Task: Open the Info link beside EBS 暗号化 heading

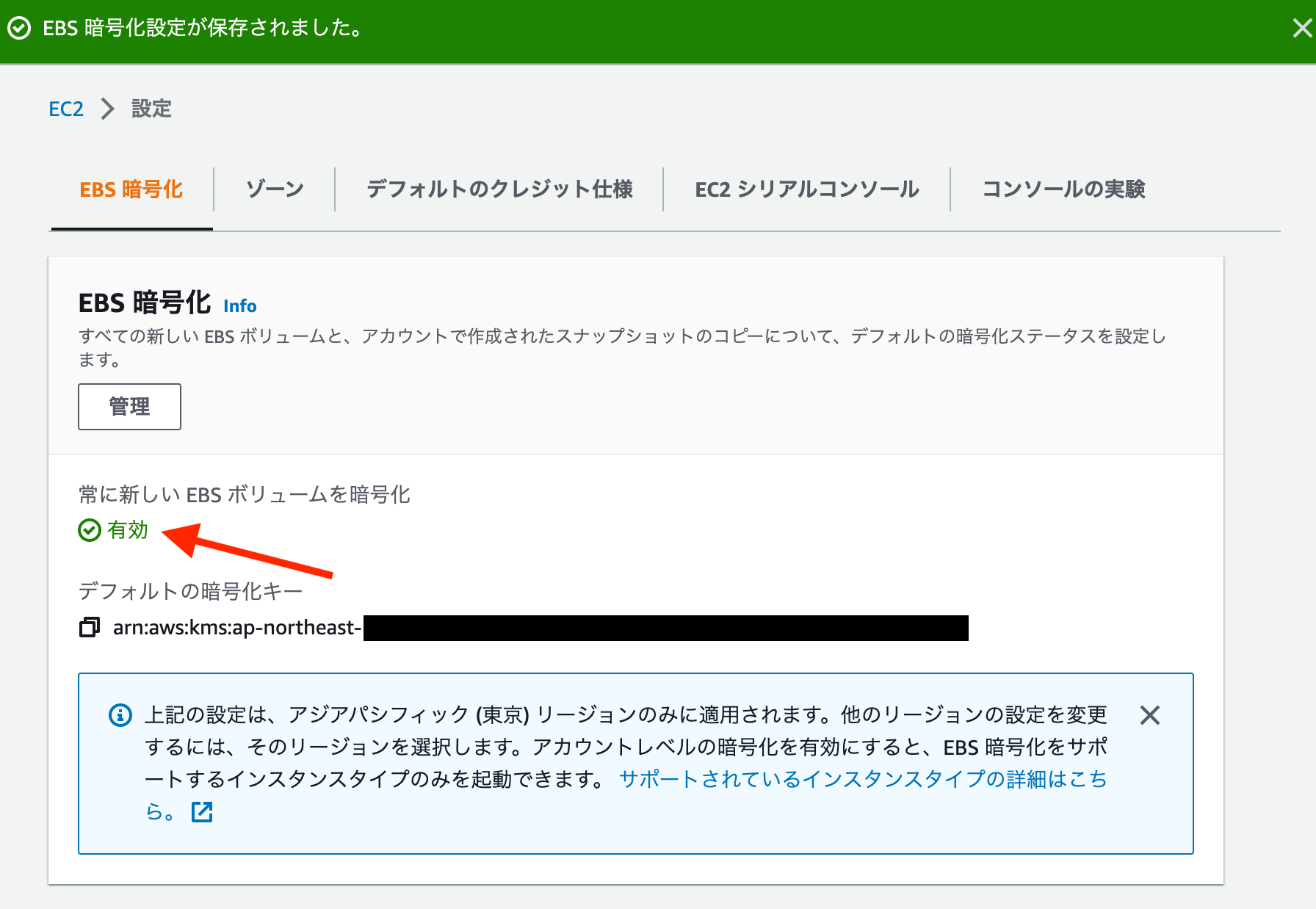Action: (239, 306)
